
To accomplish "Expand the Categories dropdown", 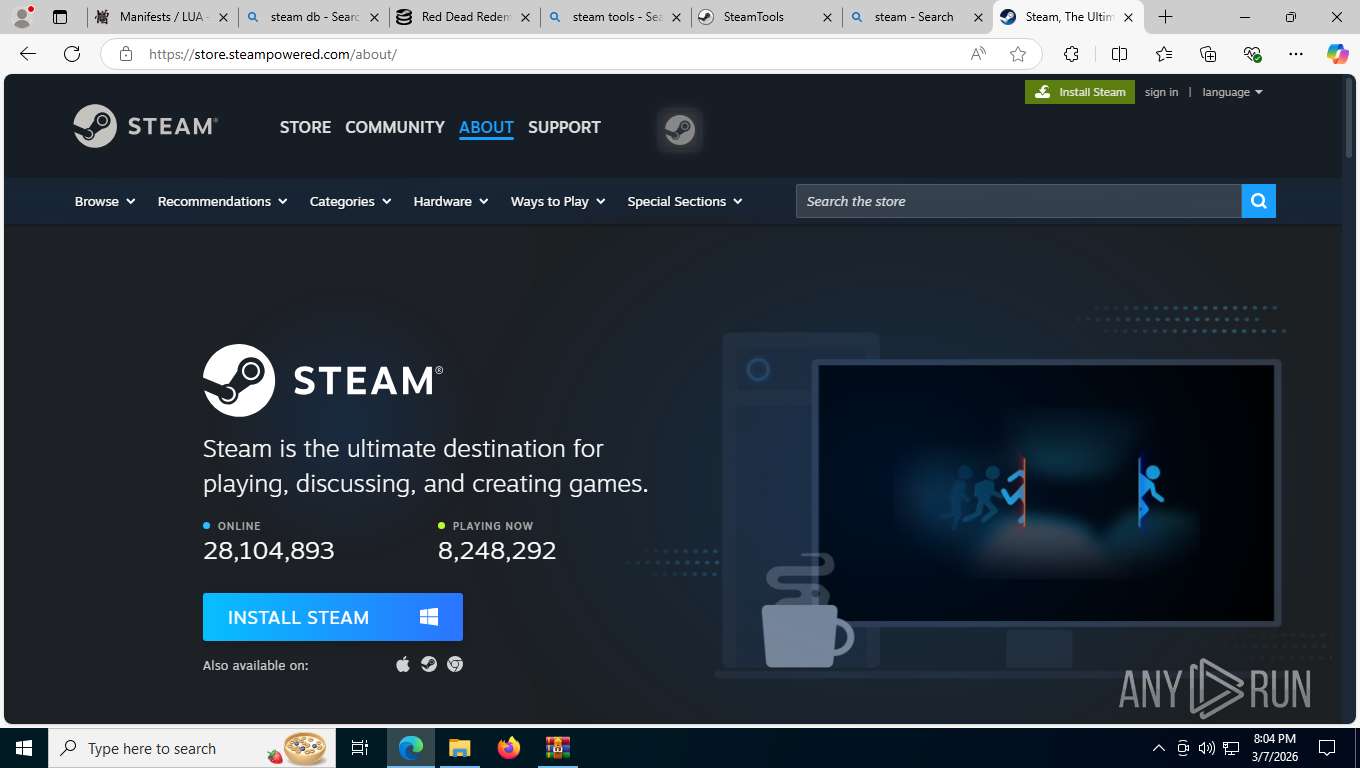I will point(350,201).
